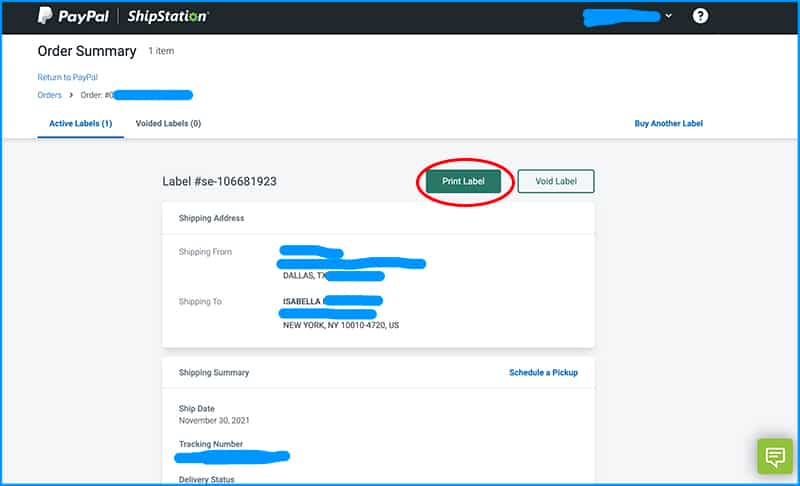Select the NEW YORK, NY 10010-4720 address line
The image size is (800, 486).
coord(341,325)
